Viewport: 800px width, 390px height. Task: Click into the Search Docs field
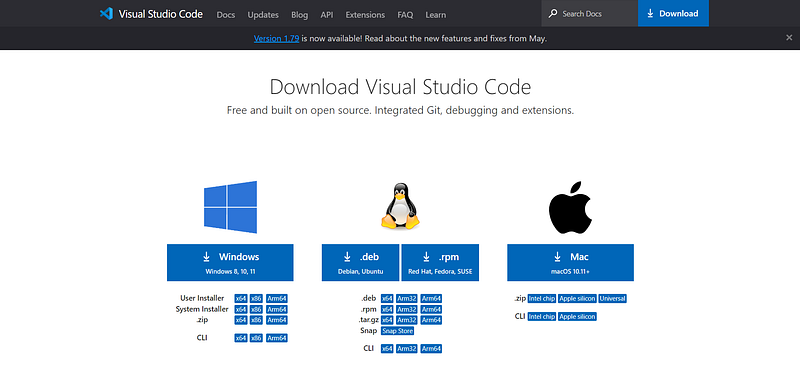pos(589,13)
